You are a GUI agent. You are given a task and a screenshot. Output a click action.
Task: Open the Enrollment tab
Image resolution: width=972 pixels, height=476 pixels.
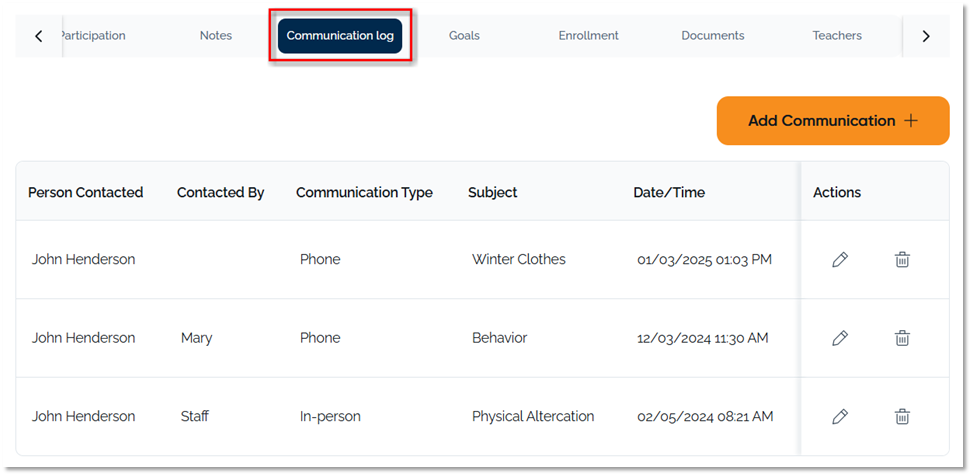(x=588, y=36)
